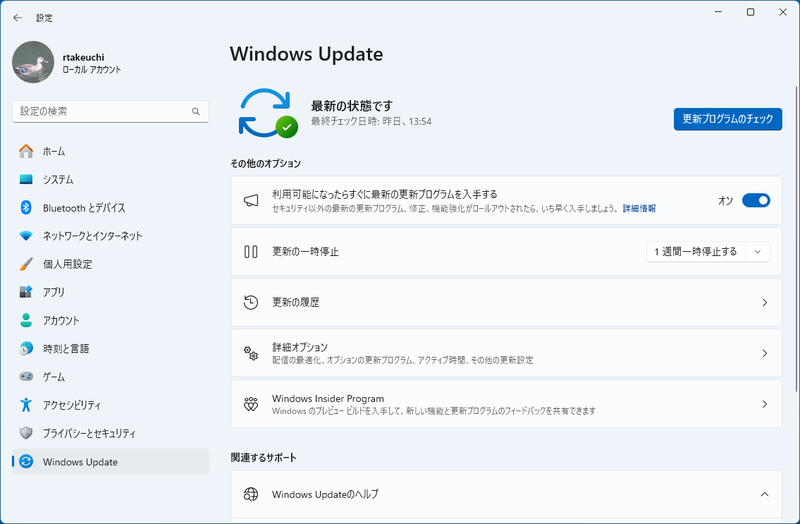Screen dimensions: 800x524
Task: Click 1 週間一時停止する button
Action: click(696, 252)
